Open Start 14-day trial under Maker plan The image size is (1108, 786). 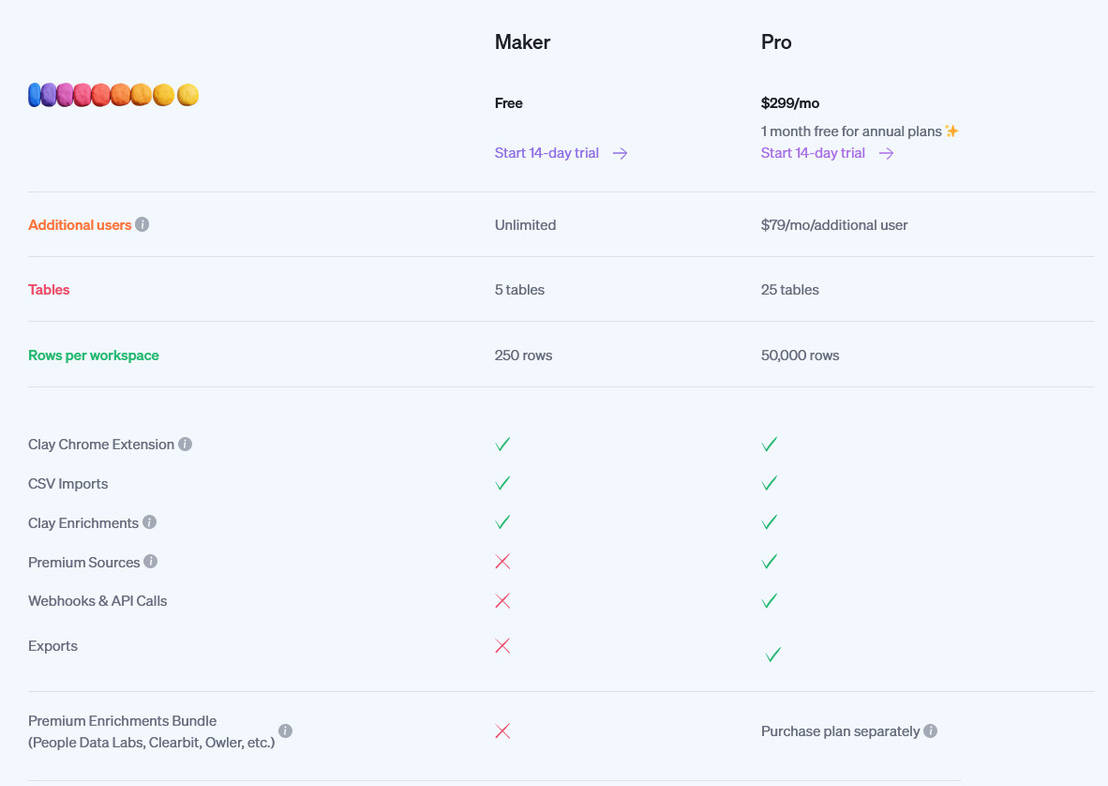pyautogui.click(x=546, y=153)
